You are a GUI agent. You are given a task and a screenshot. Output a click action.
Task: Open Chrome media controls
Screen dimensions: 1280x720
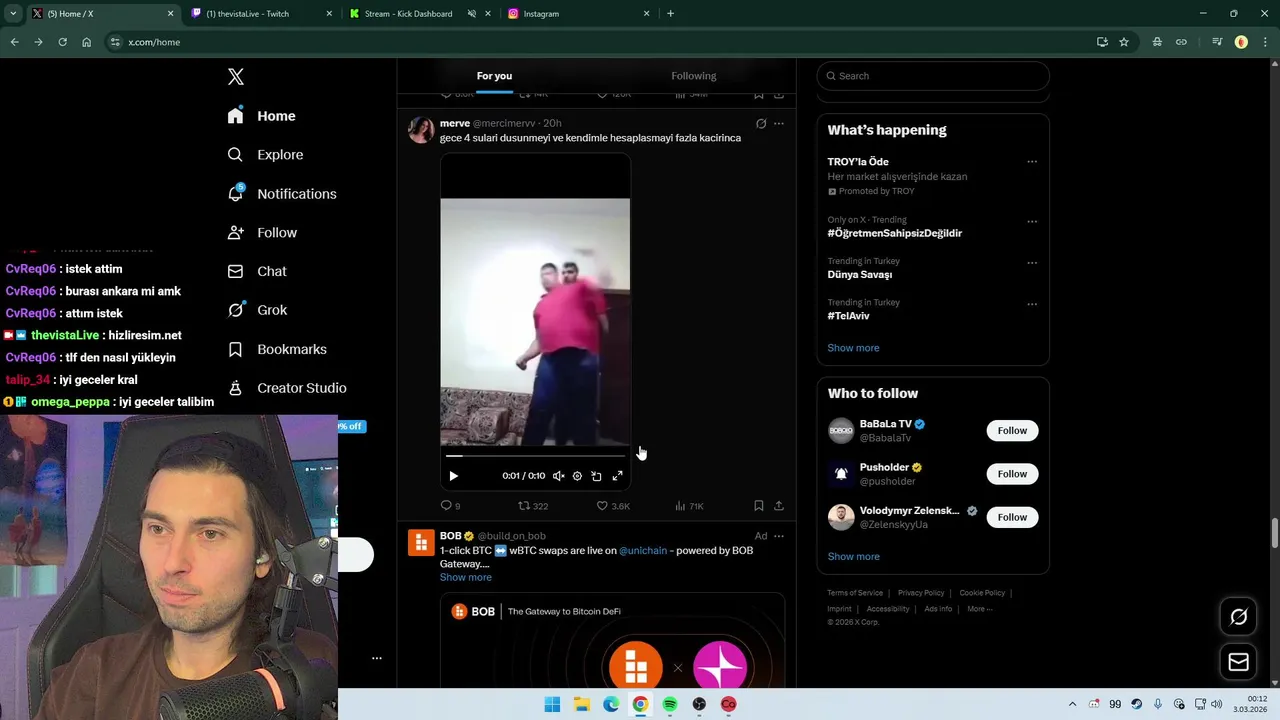point(1217,42)
